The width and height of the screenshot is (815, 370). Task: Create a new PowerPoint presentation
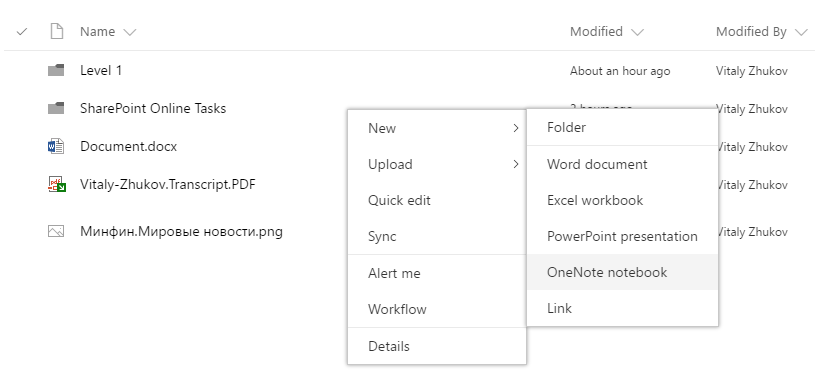coord(622,236)
